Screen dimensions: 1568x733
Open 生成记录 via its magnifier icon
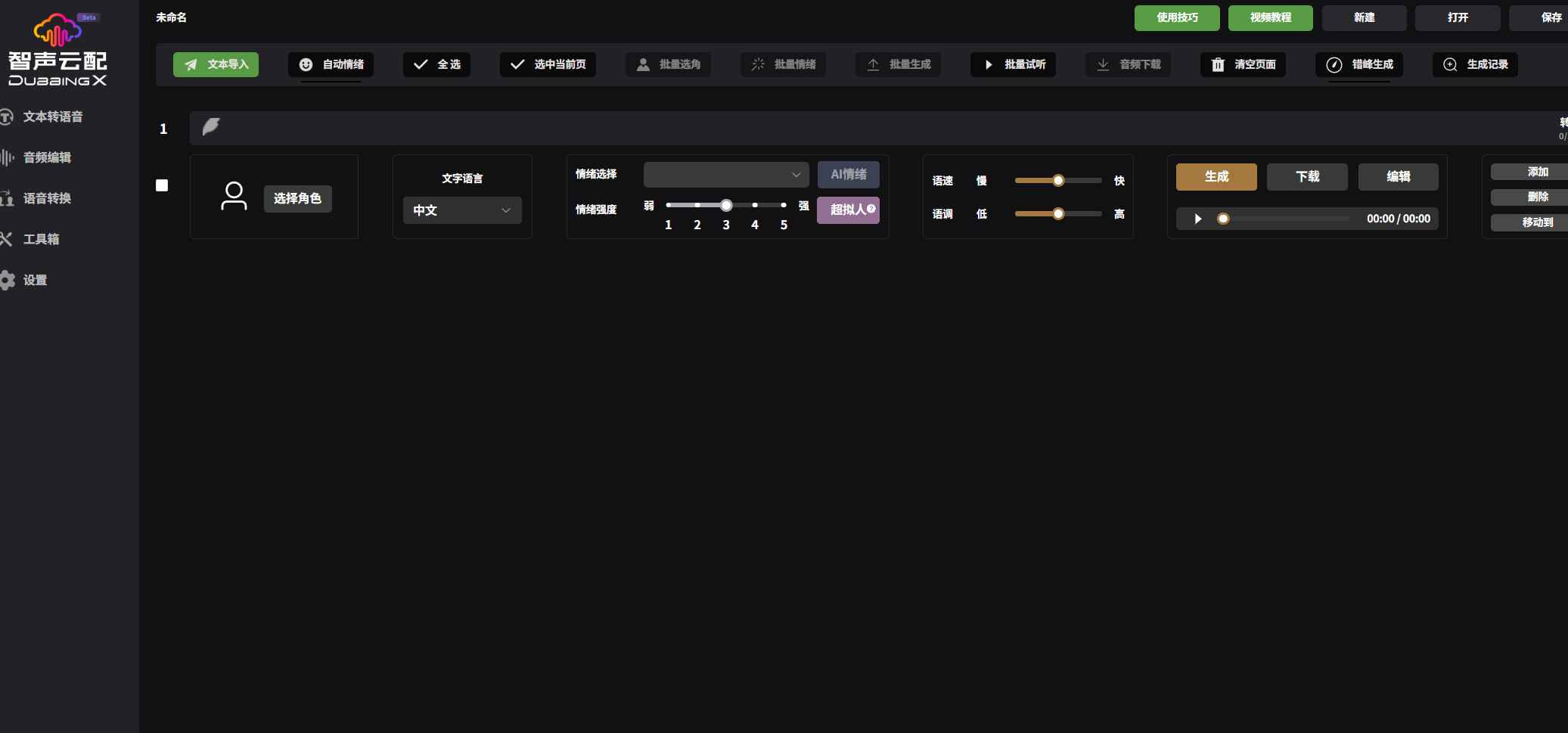coord(1450,65)
